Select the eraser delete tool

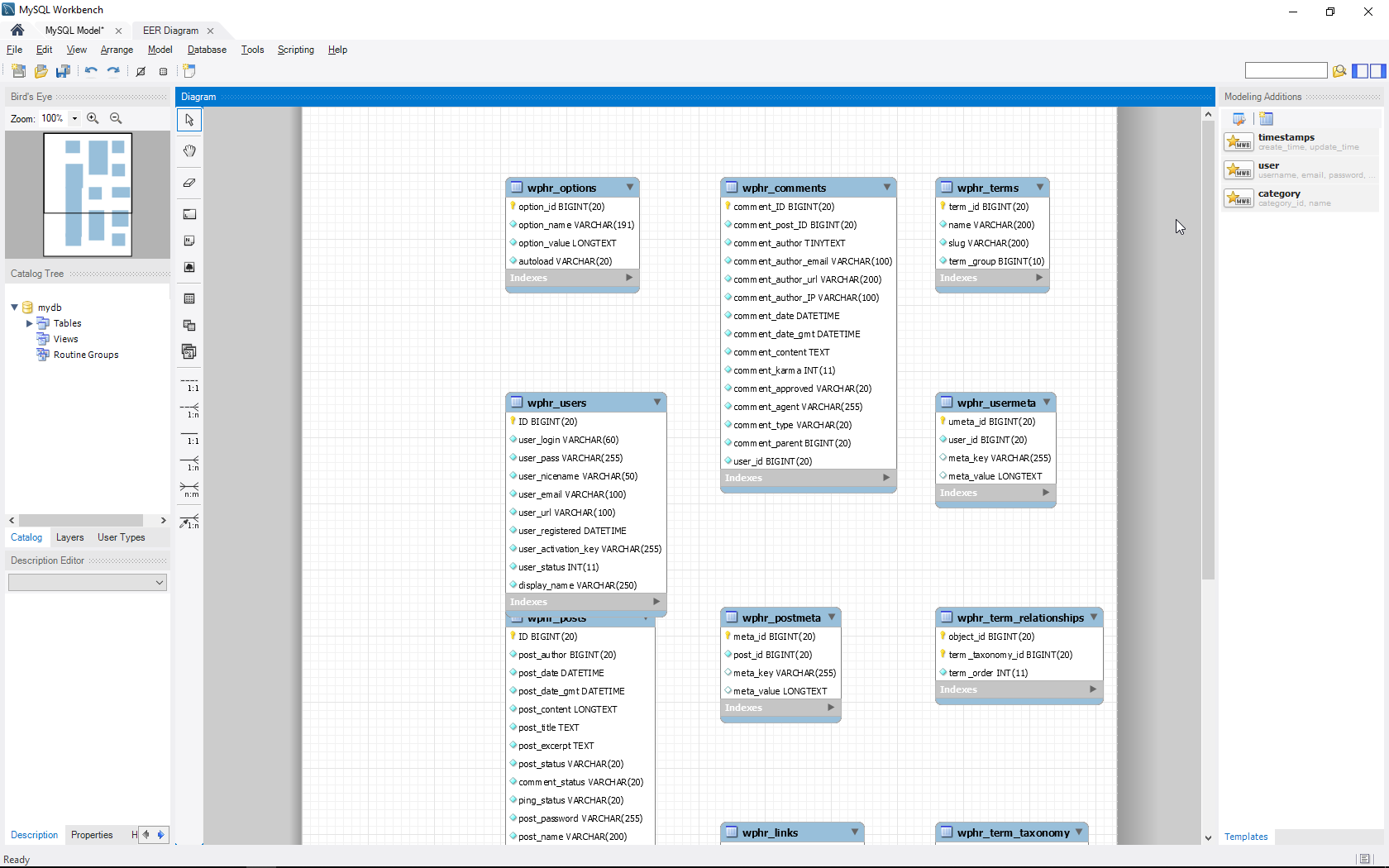(189, 184)
